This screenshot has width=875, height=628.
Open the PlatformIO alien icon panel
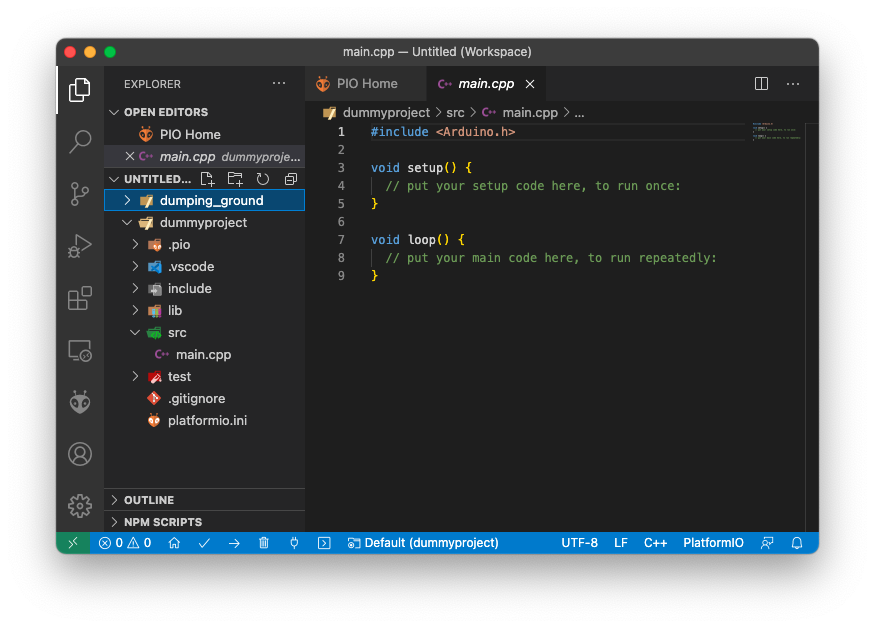click(80, 402)
